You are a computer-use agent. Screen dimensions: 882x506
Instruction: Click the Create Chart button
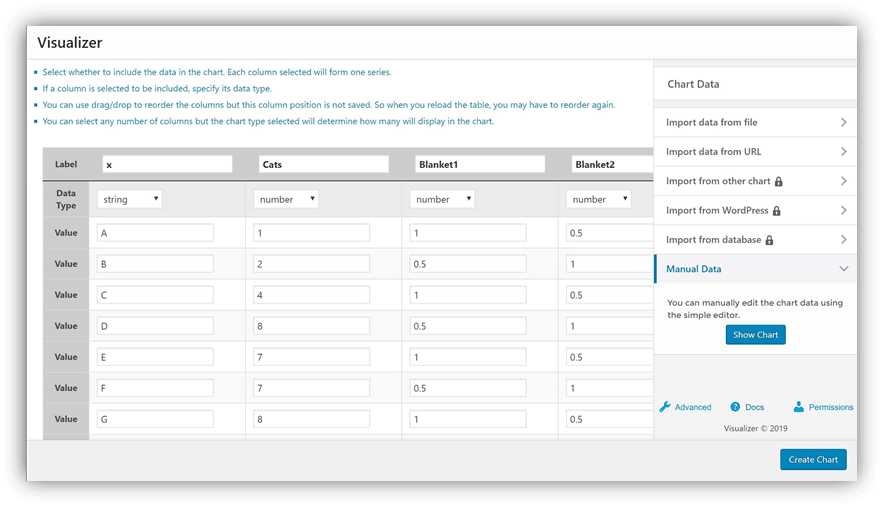point(813,459)
